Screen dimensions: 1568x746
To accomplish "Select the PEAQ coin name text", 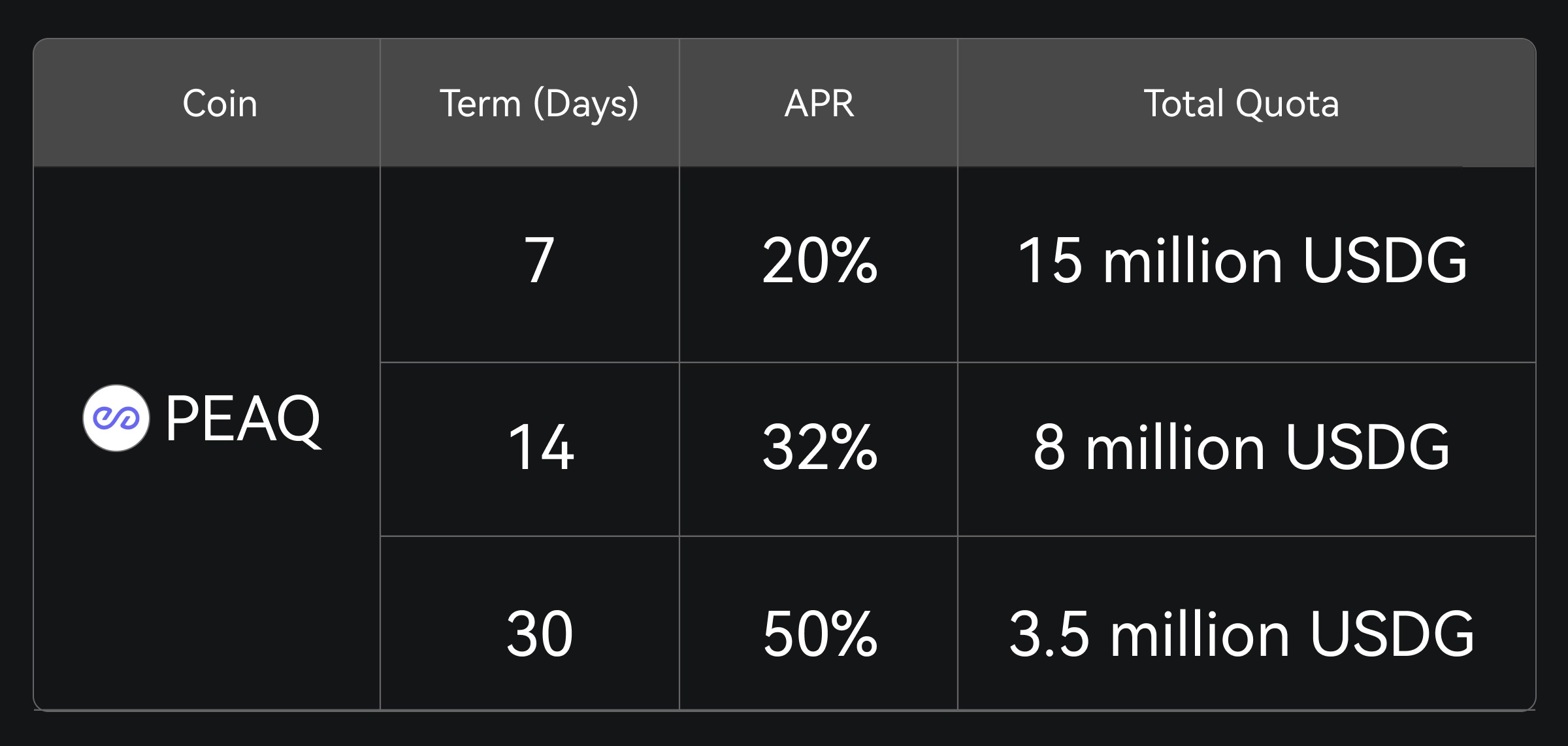I will (x=243, y=419).
